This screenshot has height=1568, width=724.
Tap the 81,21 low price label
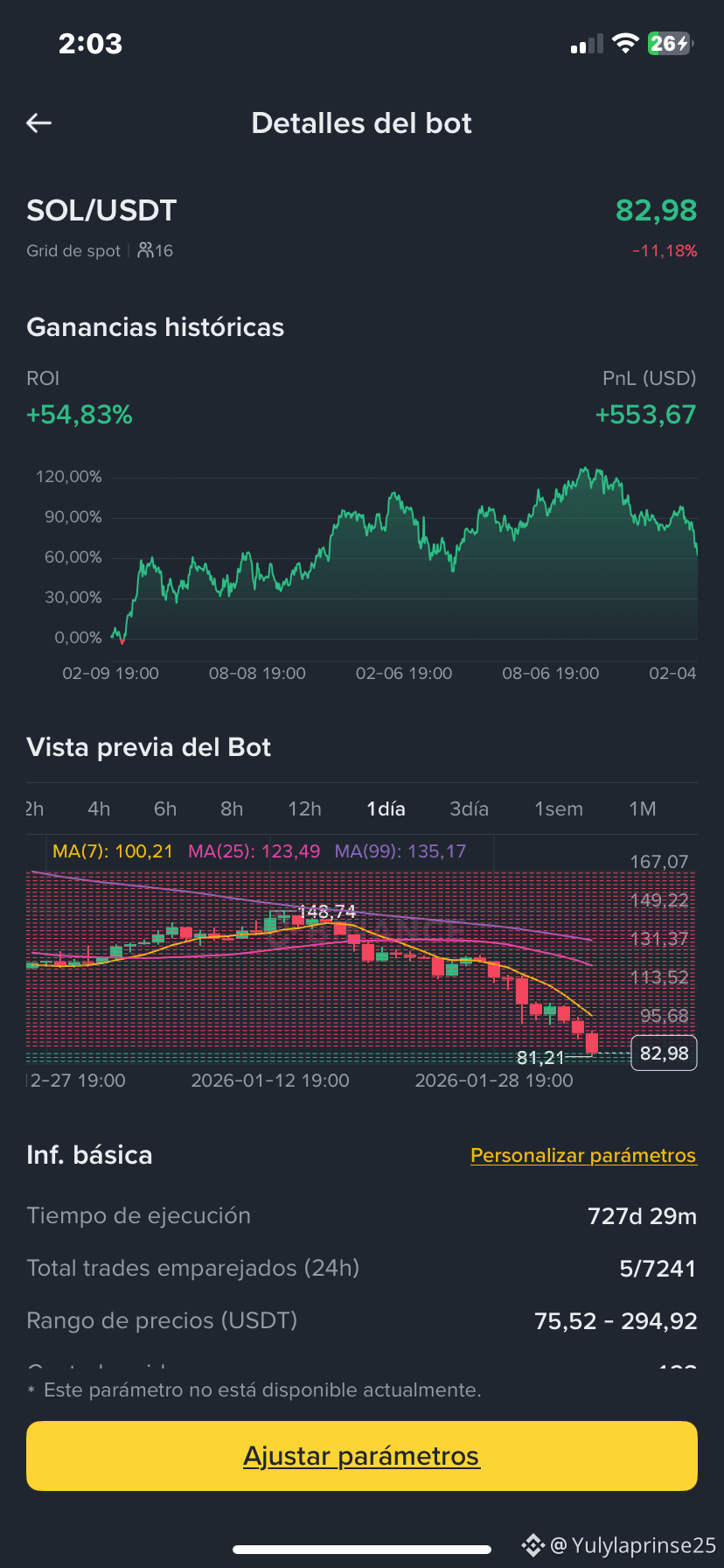pos(540,1057)
